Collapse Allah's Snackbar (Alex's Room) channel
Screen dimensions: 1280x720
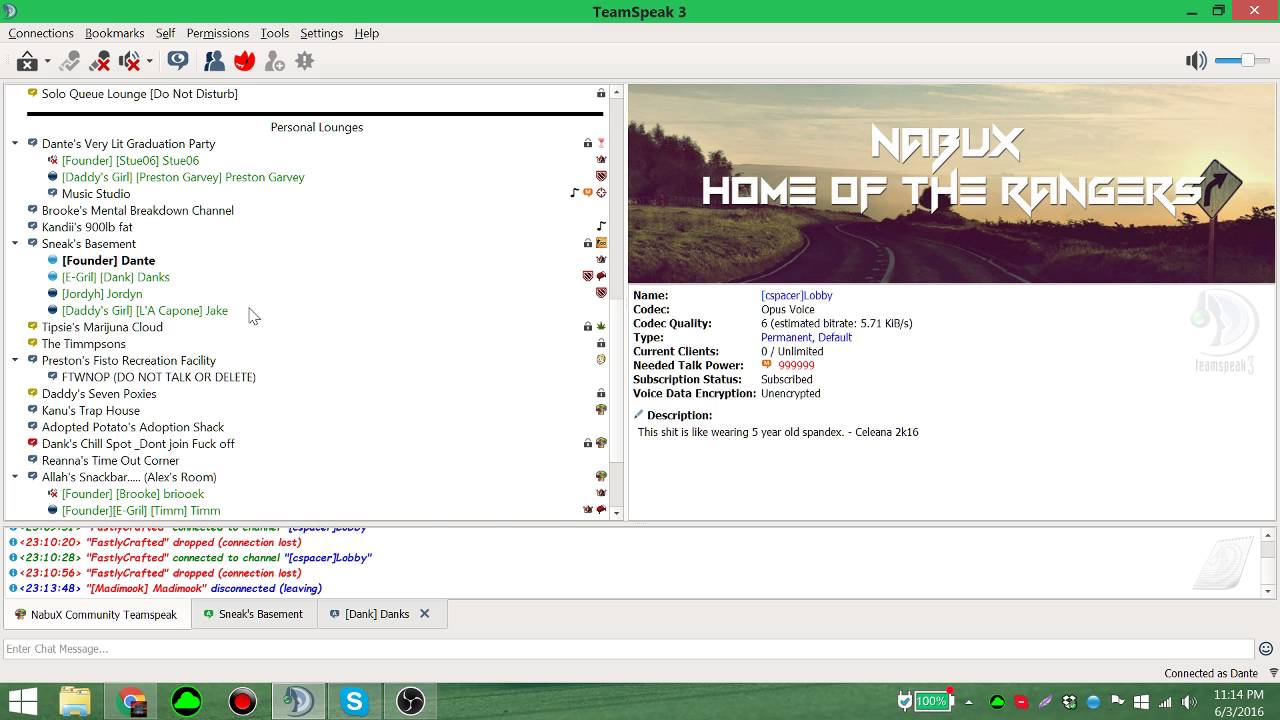pos(15,477)
